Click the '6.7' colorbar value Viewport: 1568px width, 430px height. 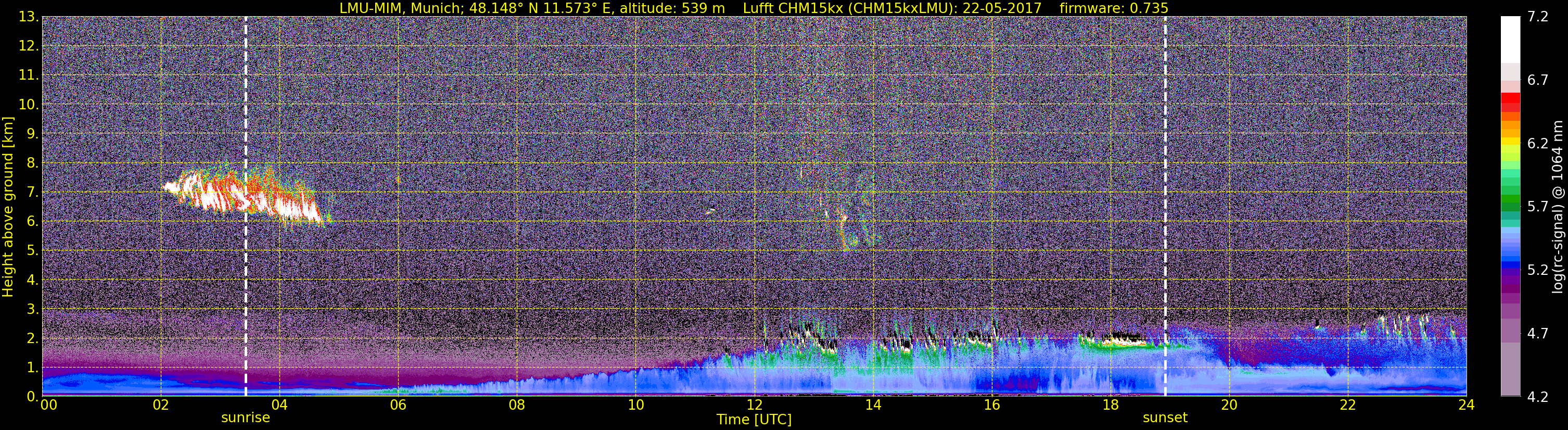tap(1538, 80)
